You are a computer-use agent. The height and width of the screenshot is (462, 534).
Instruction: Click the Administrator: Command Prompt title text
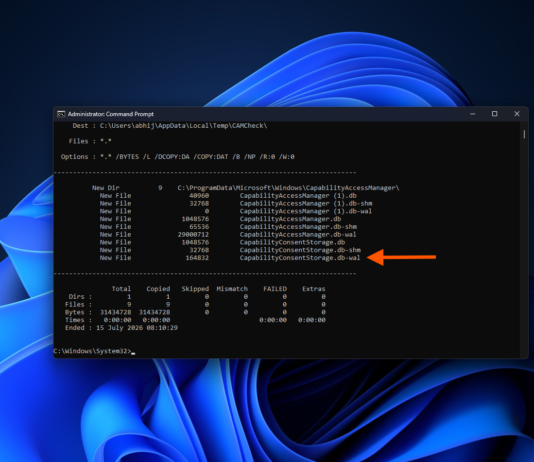click(x=111, y=114)
